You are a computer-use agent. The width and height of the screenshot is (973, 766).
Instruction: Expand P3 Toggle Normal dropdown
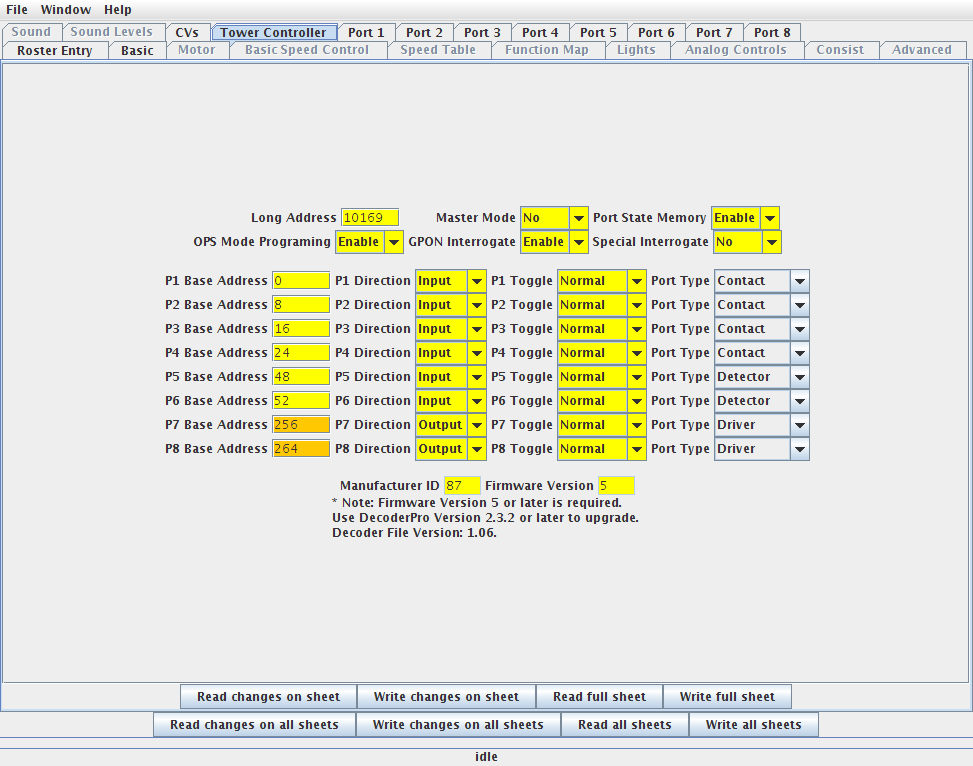601,329
